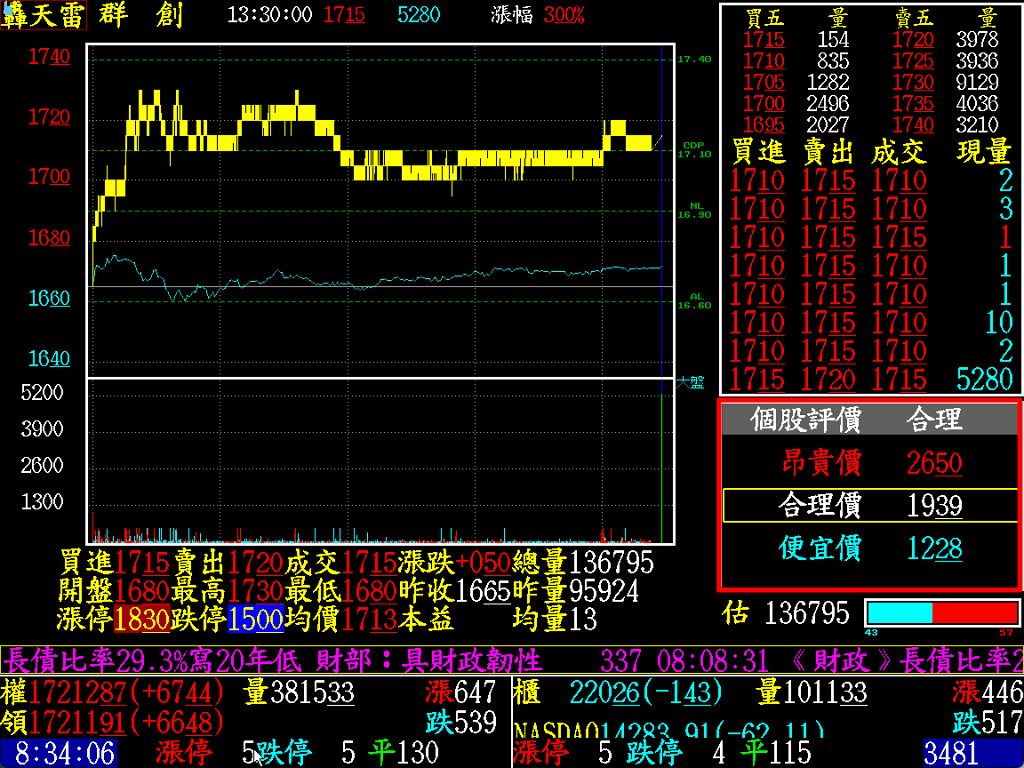Image resolution: width=1024 pixels, height=768 pixels.
Task: Click the 賣五 column header
Action: (912, 18)
